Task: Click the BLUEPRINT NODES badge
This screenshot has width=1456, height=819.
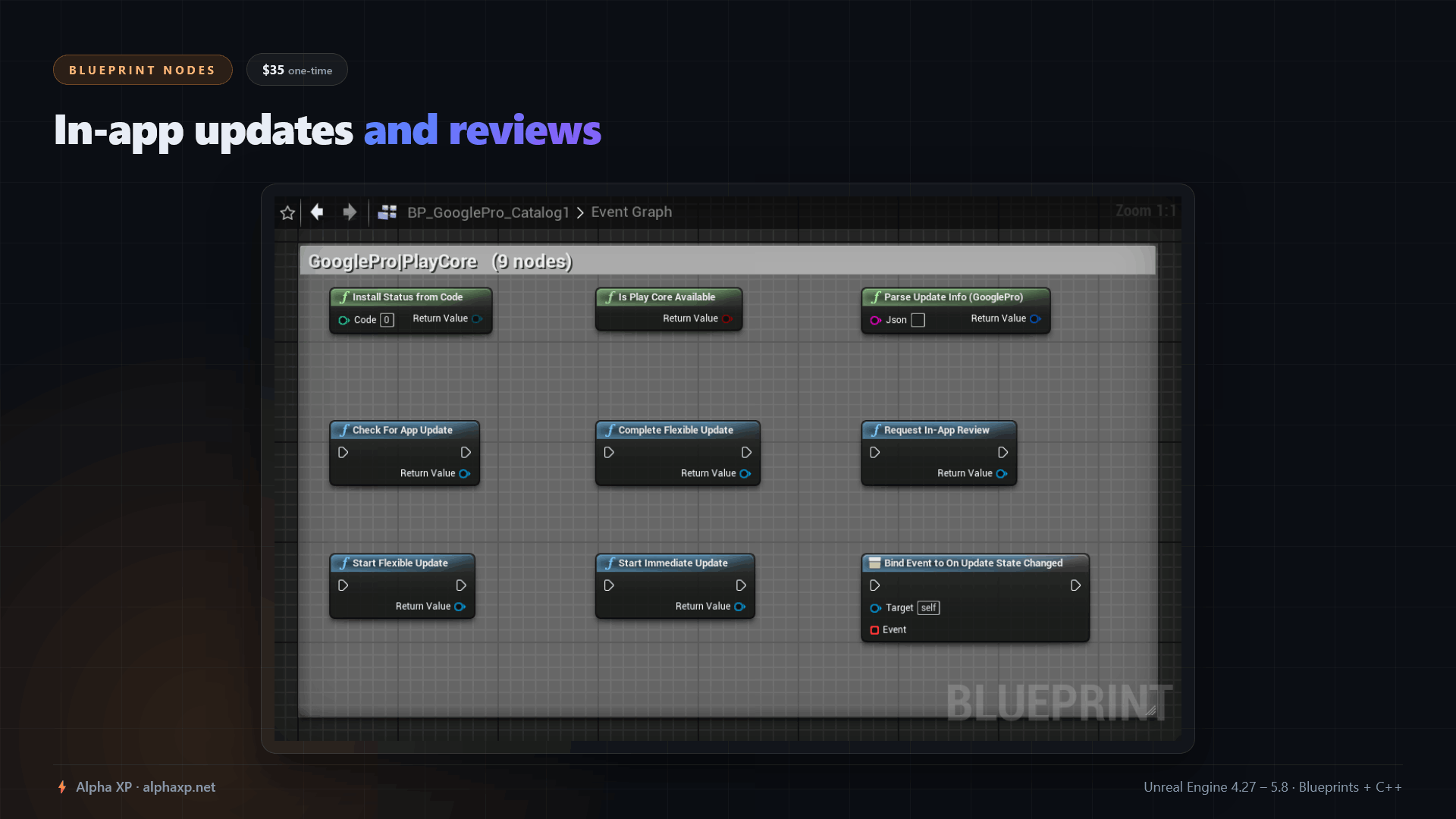Action: point(143,70)
